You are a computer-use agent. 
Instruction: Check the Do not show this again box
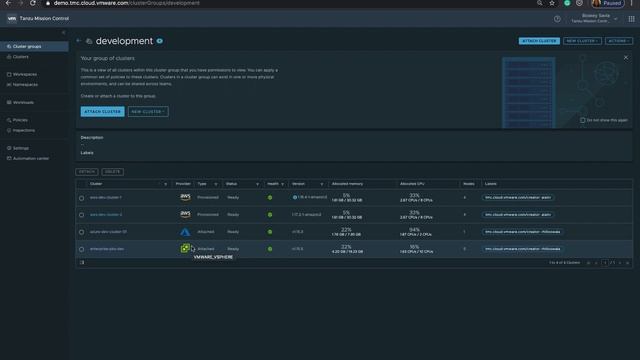tap(582, 120)
